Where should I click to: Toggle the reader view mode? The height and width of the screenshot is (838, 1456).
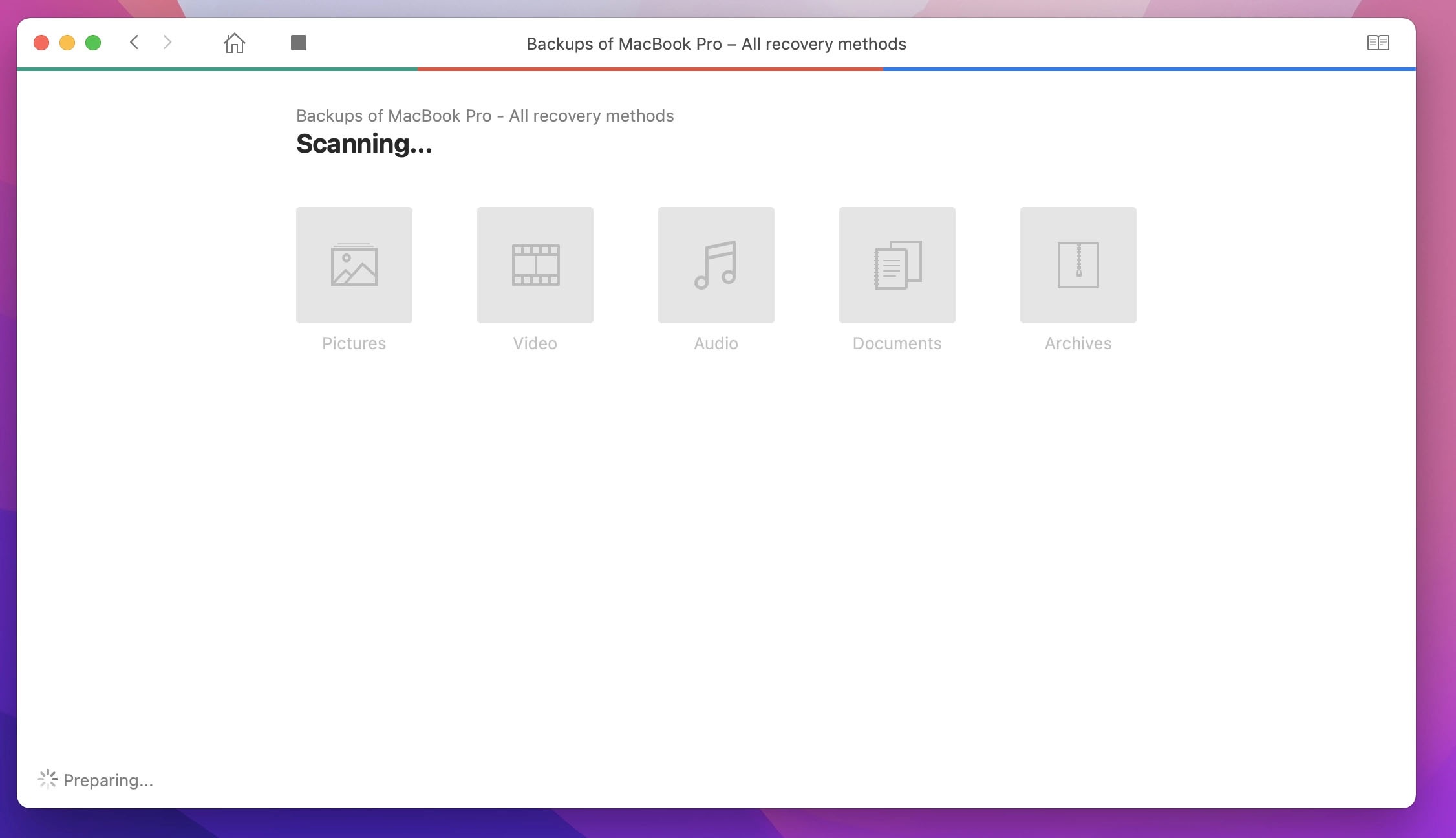pos(1378,43)
